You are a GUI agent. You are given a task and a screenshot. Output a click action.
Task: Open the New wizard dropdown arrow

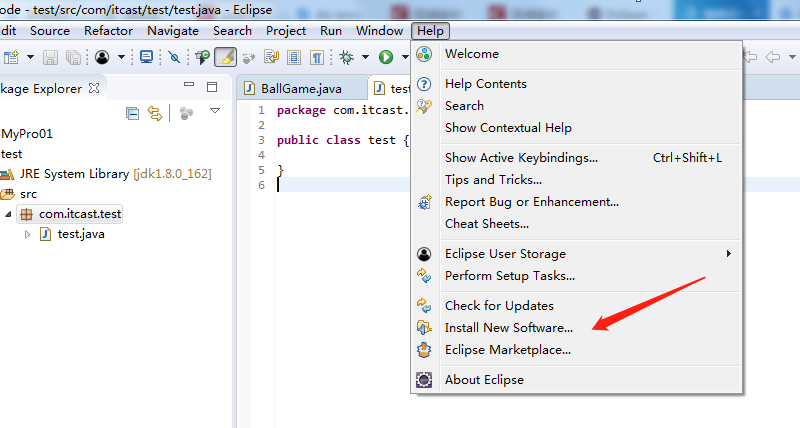pos(30,57)
